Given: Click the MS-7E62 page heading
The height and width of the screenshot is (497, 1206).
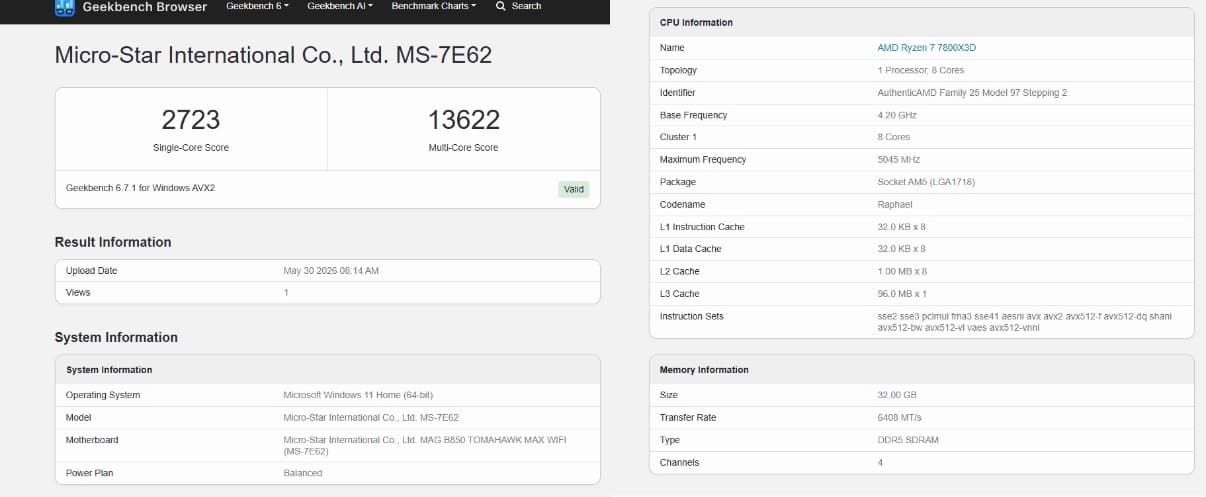Looking at the screenshot, I should [x=274, y=55].
